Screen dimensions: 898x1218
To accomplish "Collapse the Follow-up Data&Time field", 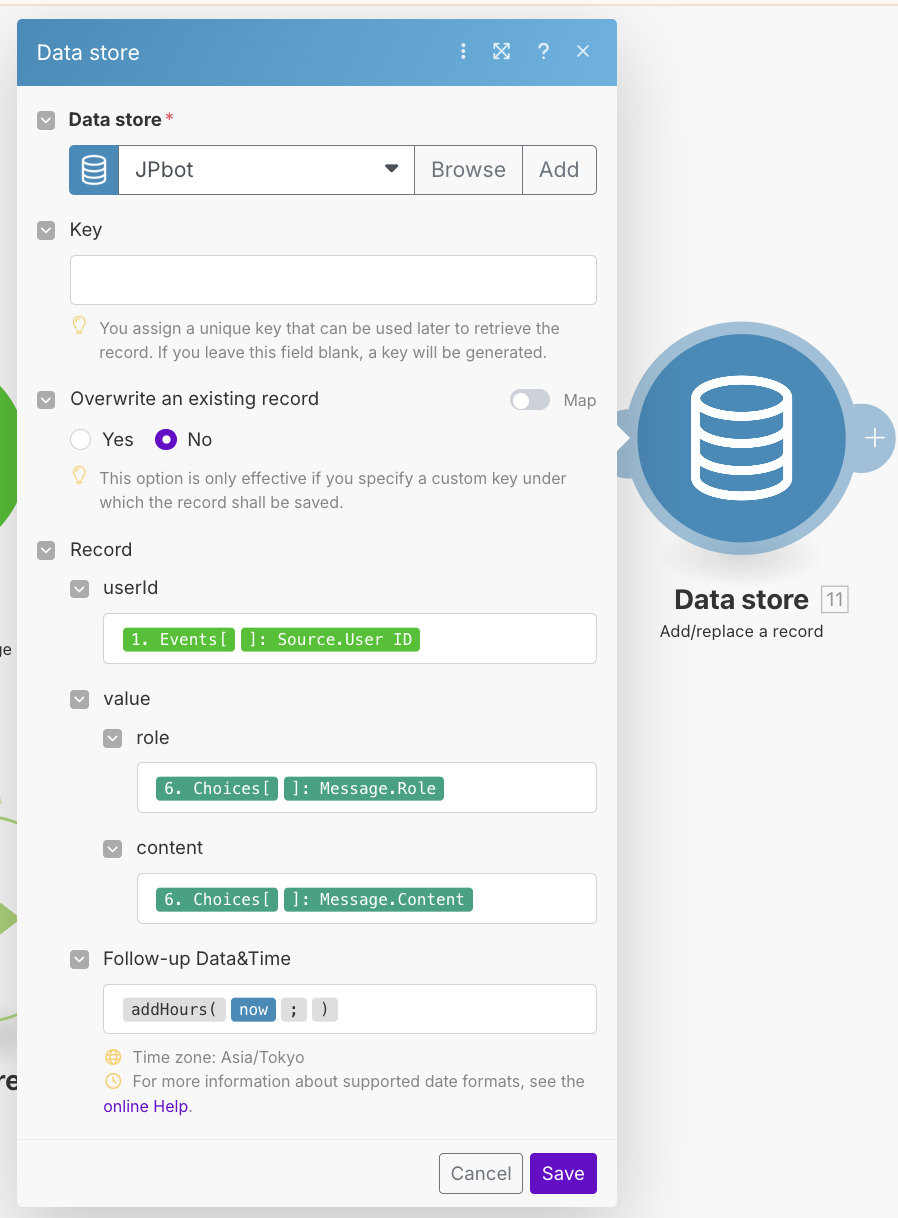I will point(80,959).
